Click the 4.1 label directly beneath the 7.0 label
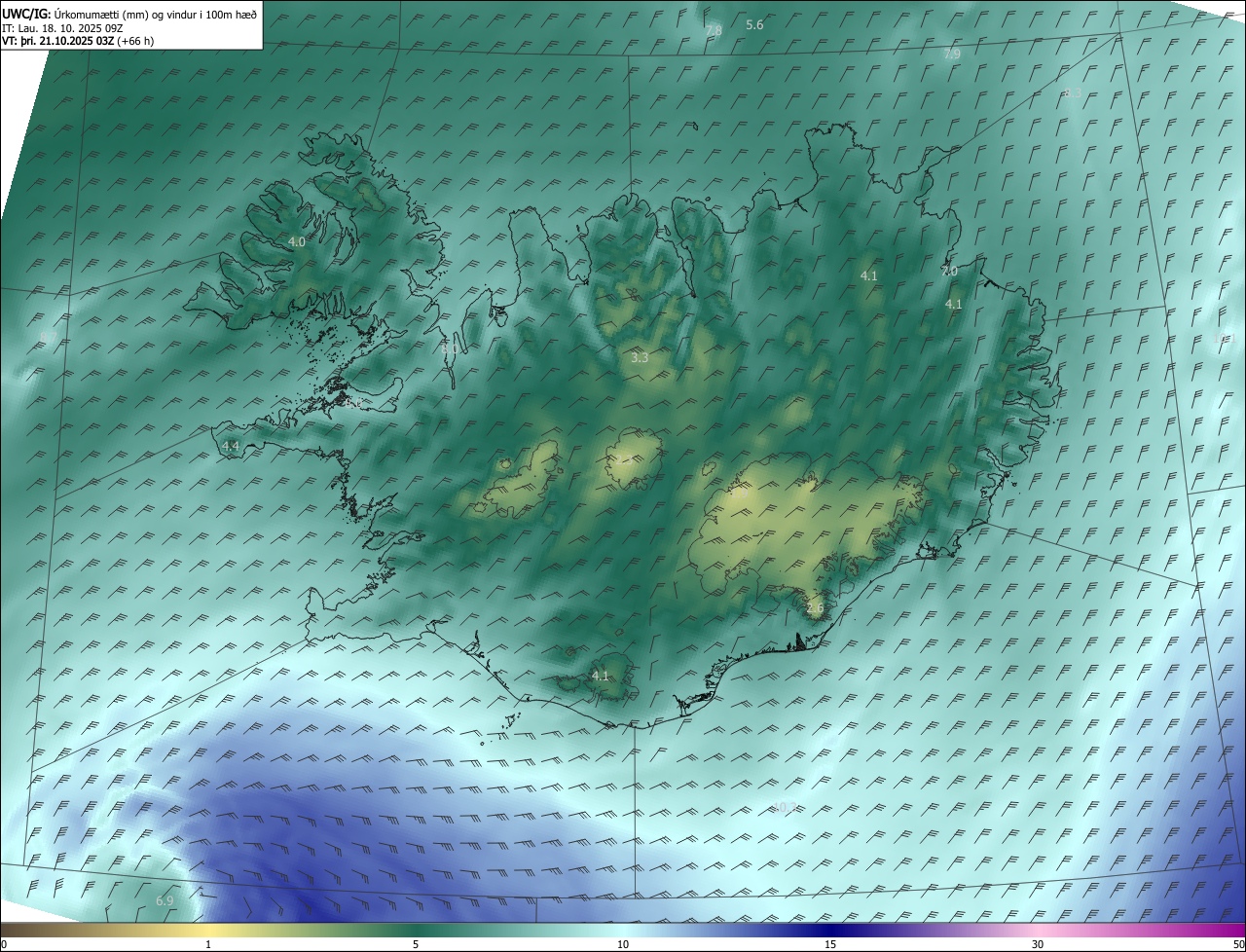 tap(954, 305)
